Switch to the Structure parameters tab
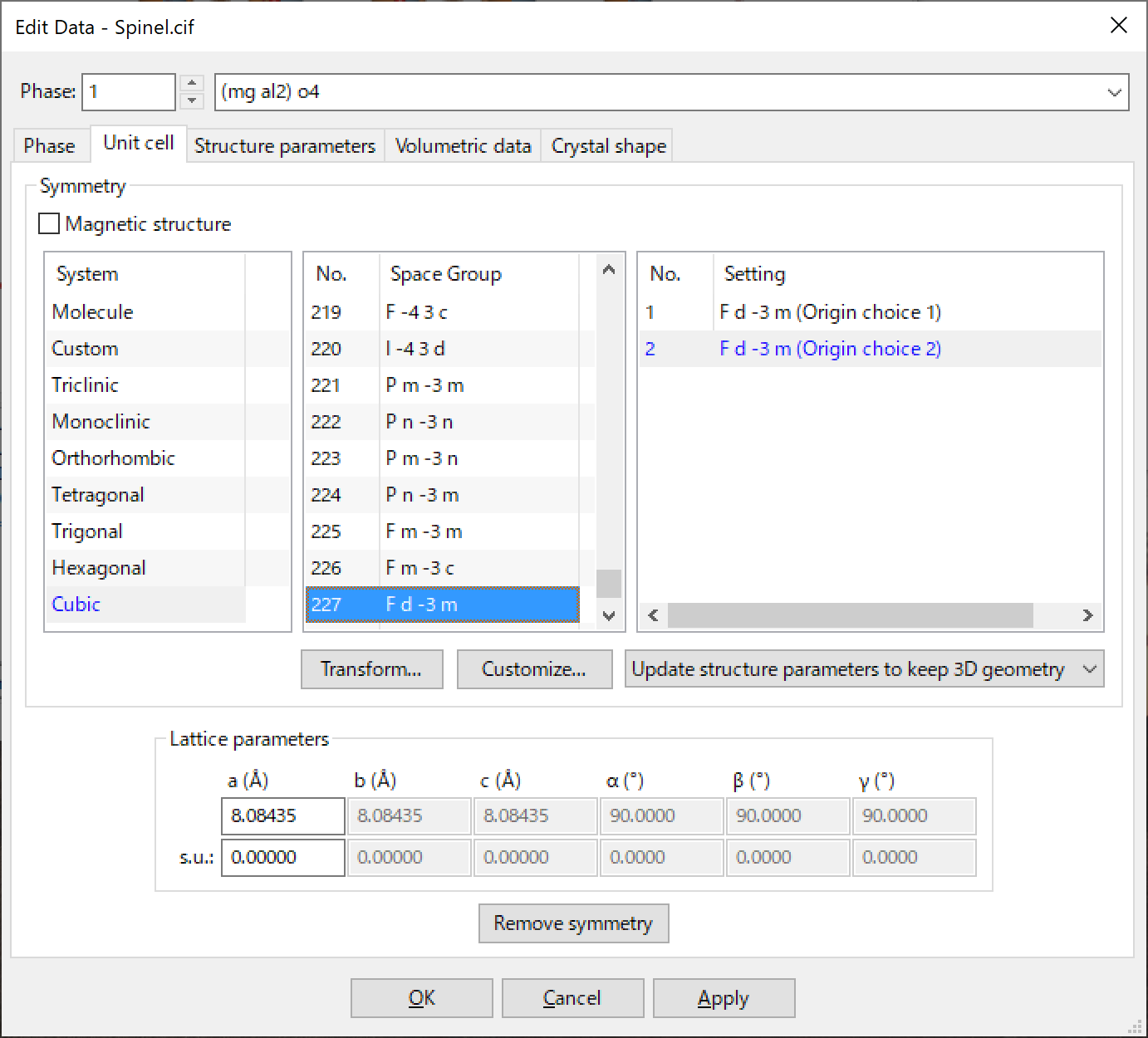The width and height of the screenshot is (1148, 1038). pos(285,146)
